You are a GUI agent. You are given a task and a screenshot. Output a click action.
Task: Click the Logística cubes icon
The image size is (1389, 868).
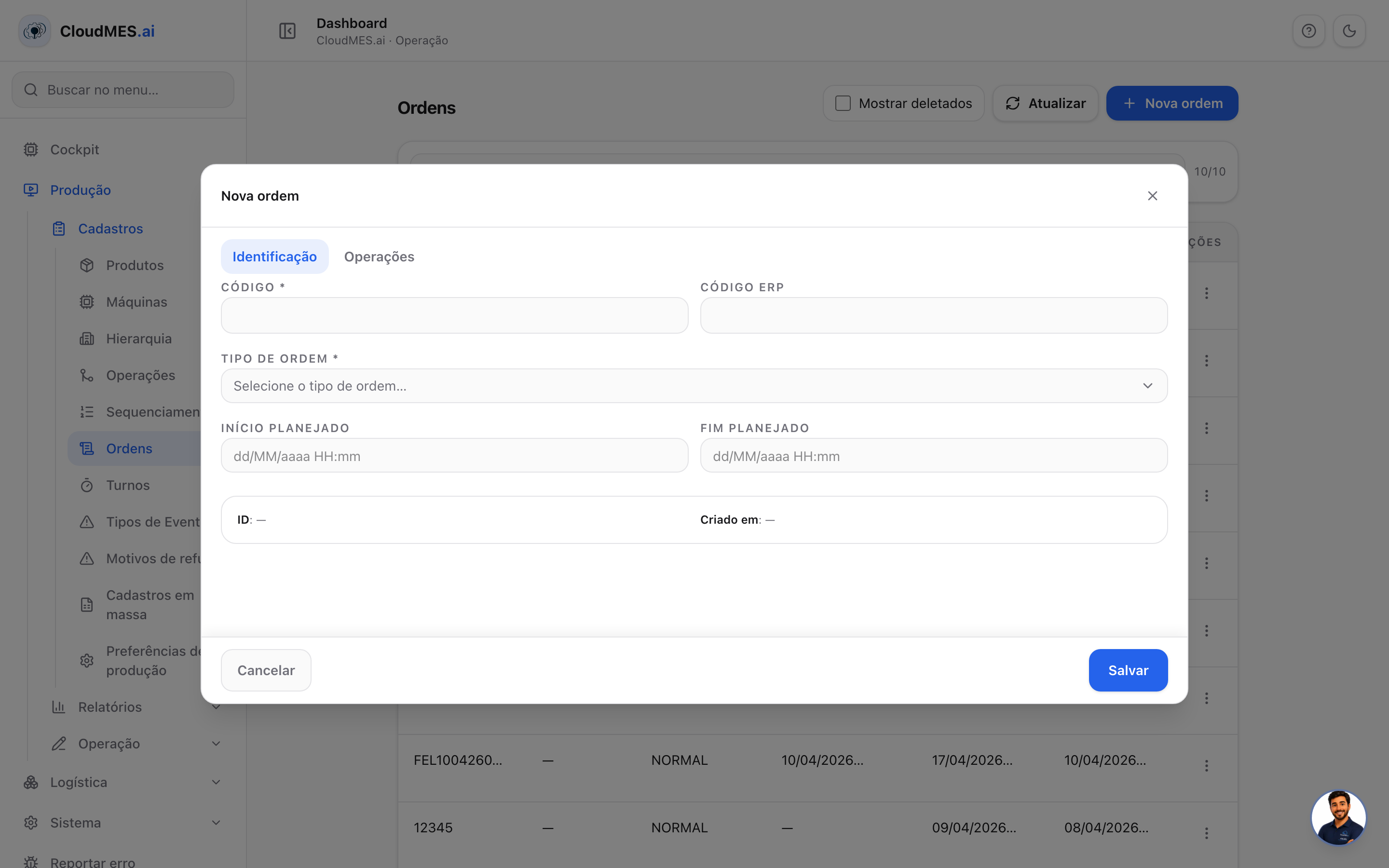31,783
